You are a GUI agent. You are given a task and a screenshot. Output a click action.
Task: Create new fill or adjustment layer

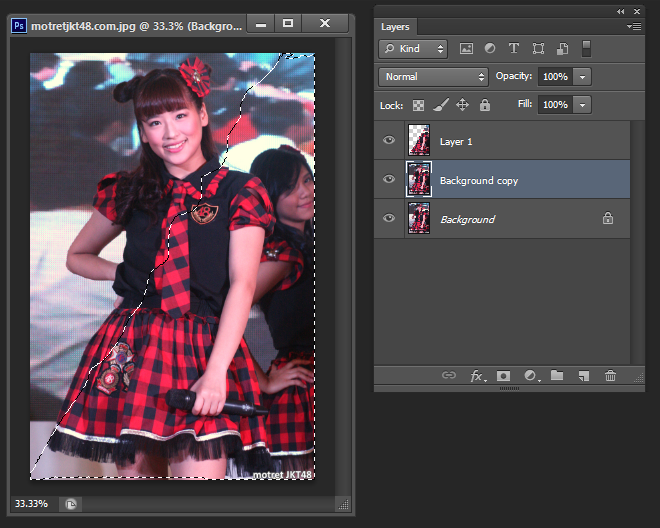(x=530, y=375)
